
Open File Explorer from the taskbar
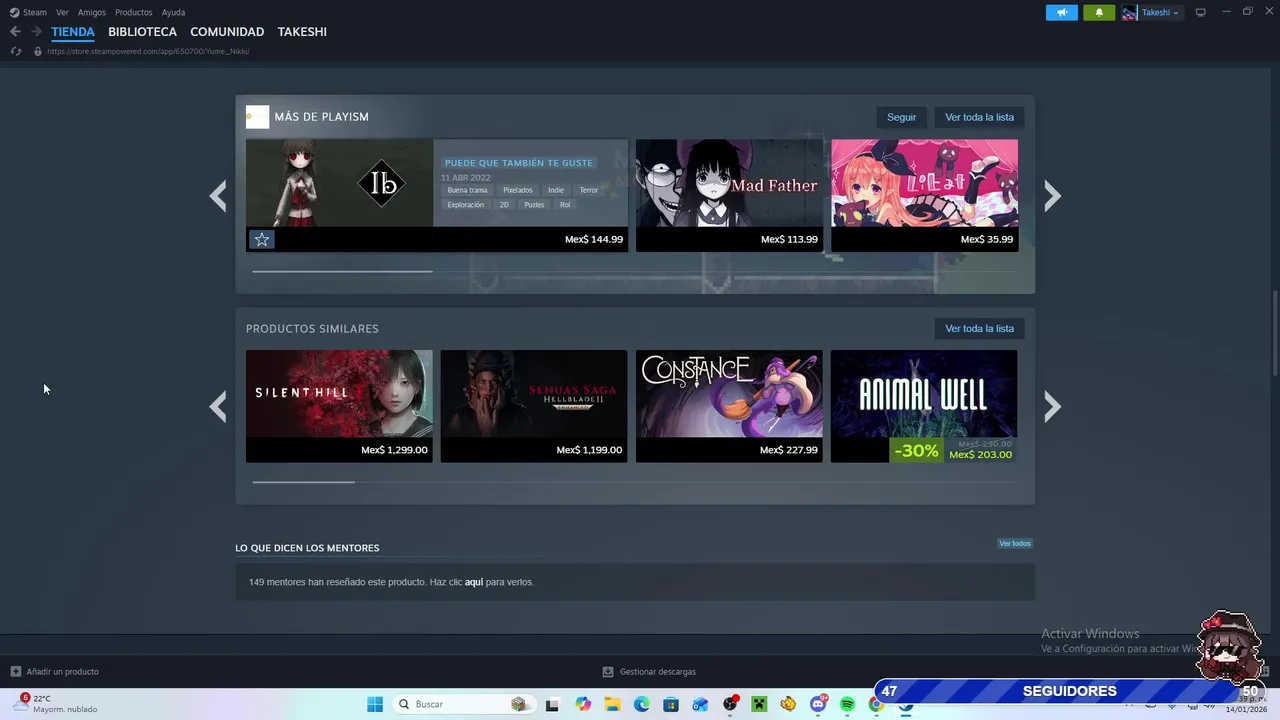point(612,704)
